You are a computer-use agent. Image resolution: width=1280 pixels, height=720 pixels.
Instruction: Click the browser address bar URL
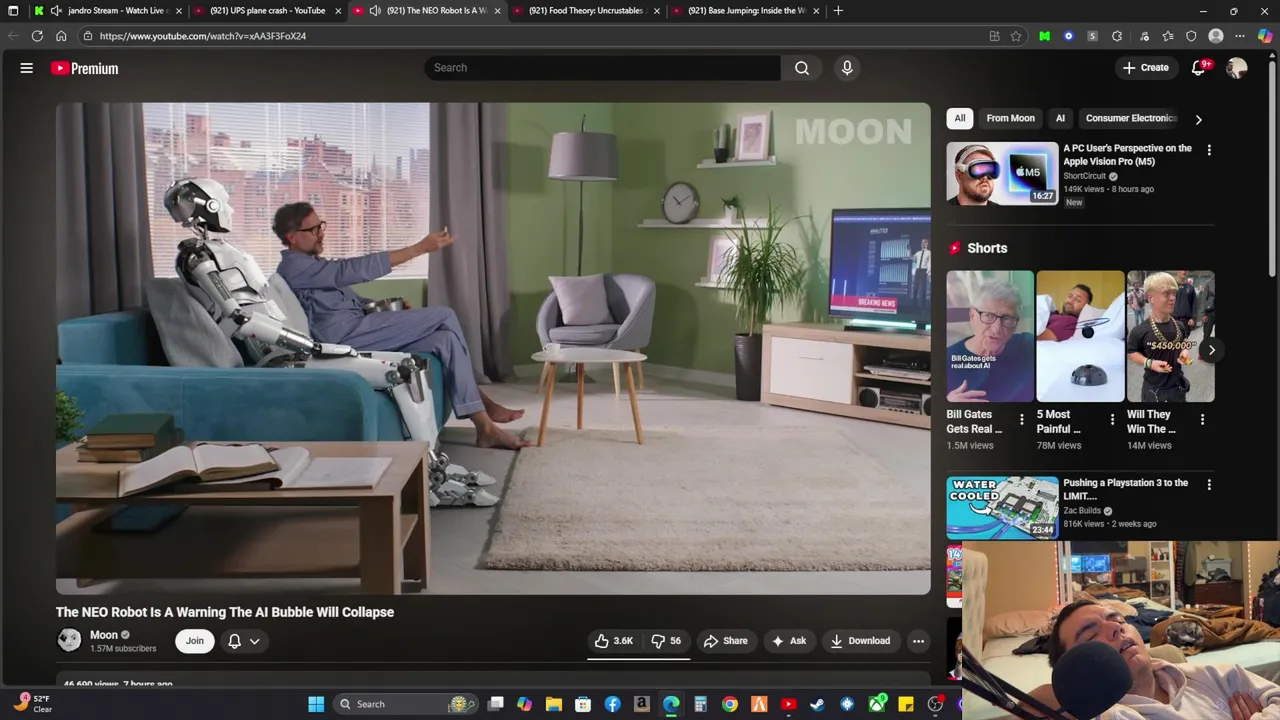click(203, 36)
